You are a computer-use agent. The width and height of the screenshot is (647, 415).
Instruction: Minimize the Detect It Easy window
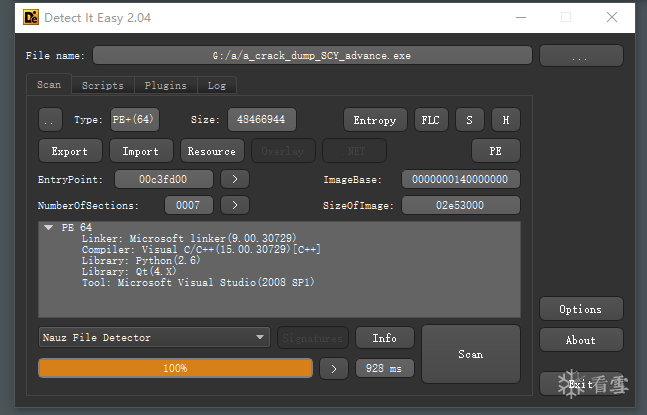[x=521, y=17]
